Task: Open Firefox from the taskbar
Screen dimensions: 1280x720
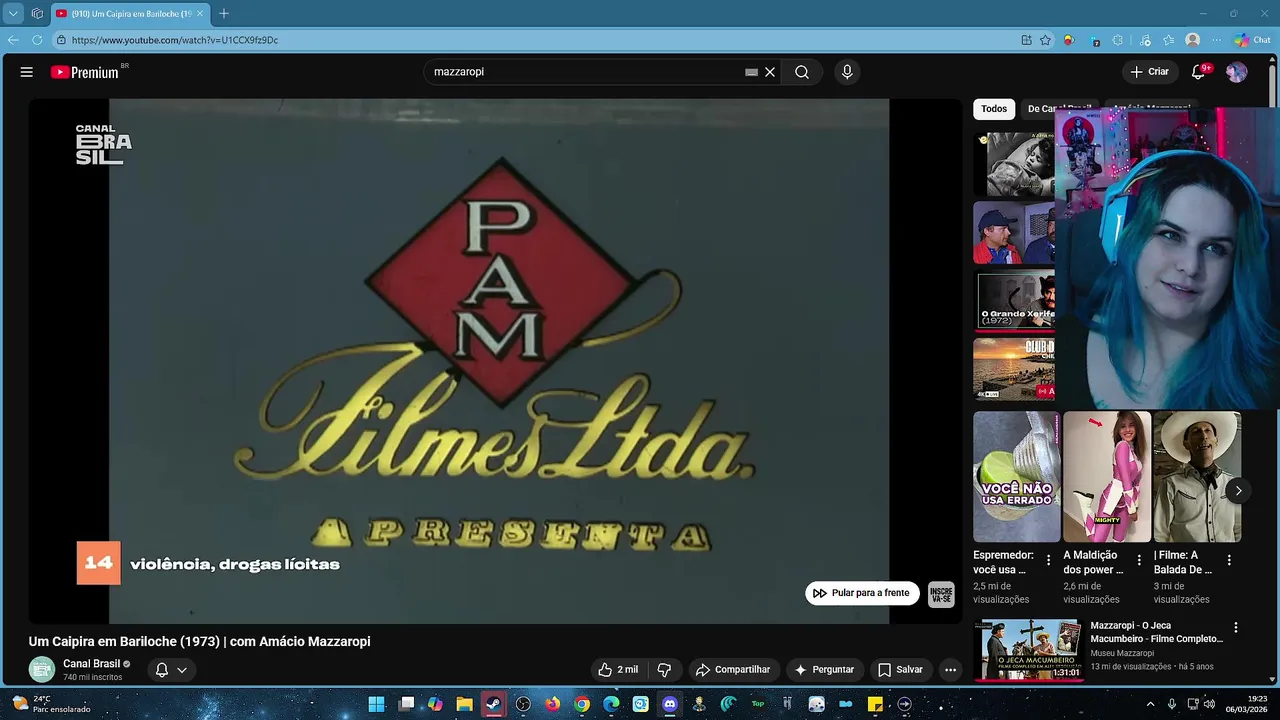Action: (553, 704)
